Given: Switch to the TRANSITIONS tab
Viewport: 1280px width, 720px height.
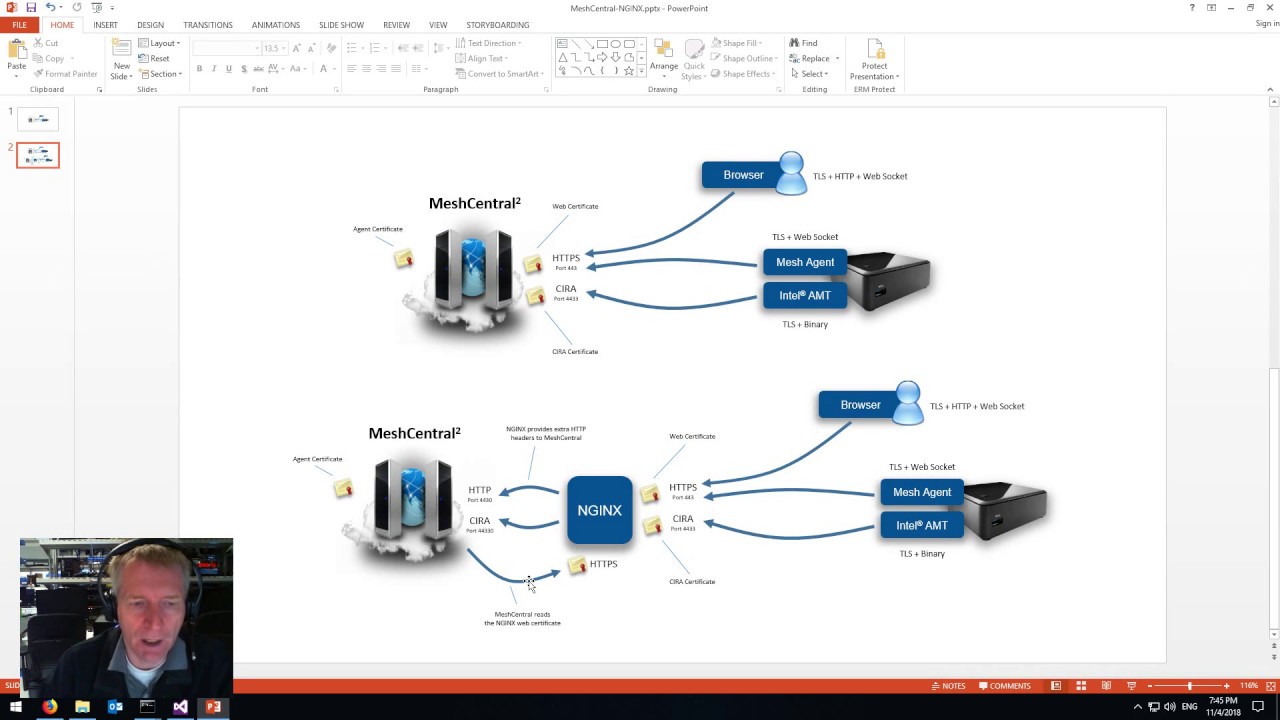Looking at the screenshot, I should [x=208, y=25].
